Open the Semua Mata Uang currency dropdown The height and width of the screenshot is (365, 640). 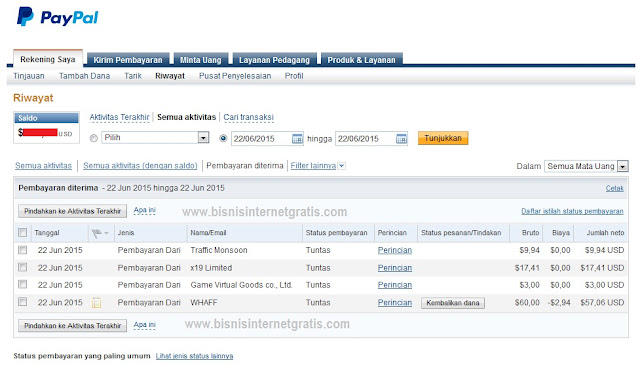pos(586,166)
